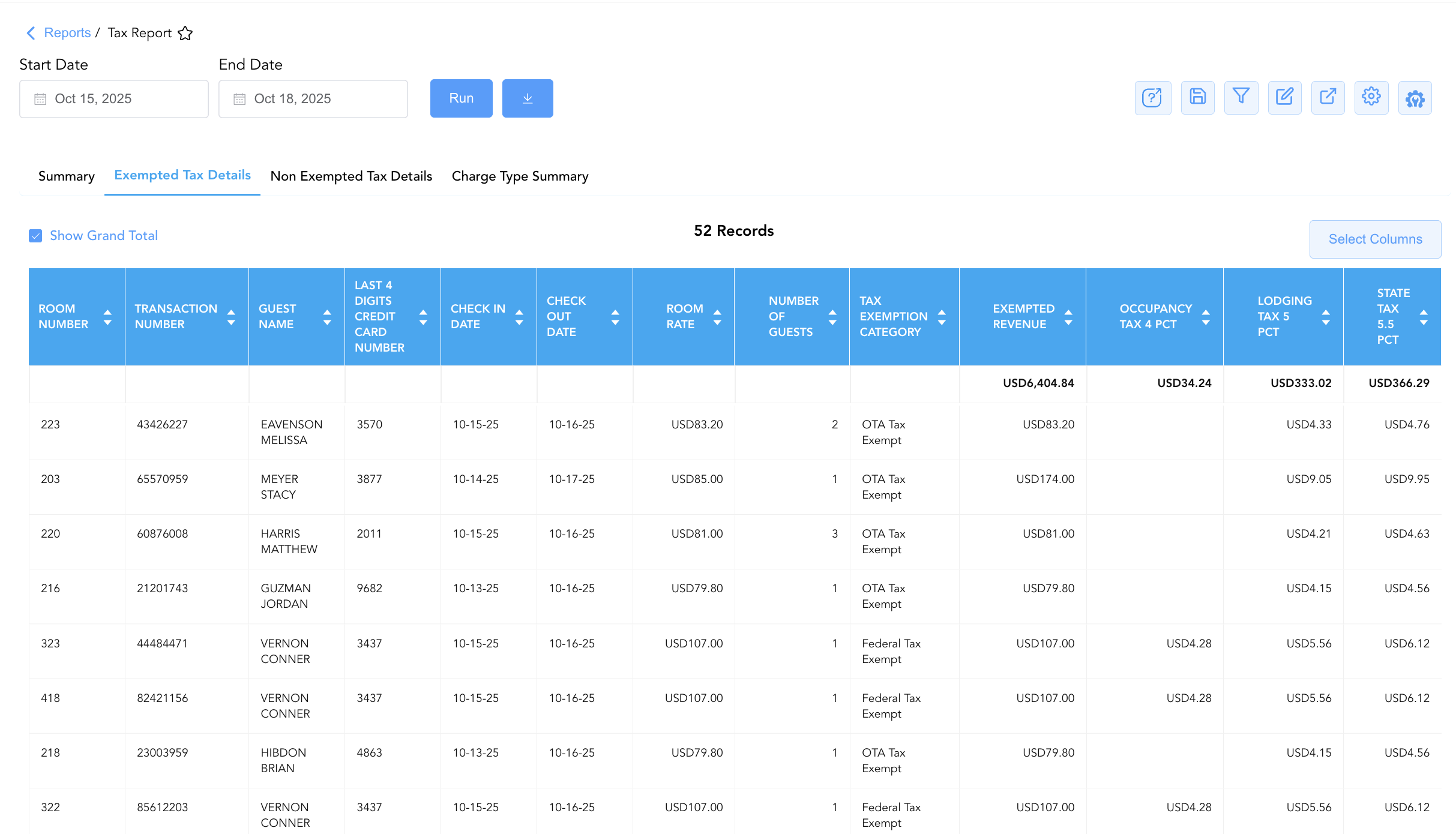Sort by Occupancy Tax 4 PCT arrows
1456x834 pixels.
click(1206, 317)
